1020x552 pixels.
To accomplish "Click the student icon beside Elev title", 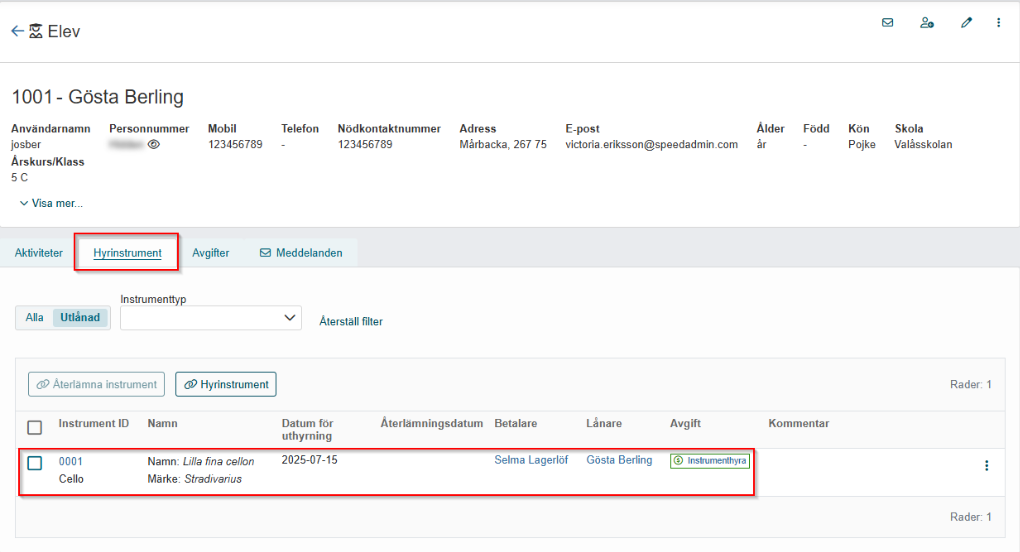I will point(36,31).
